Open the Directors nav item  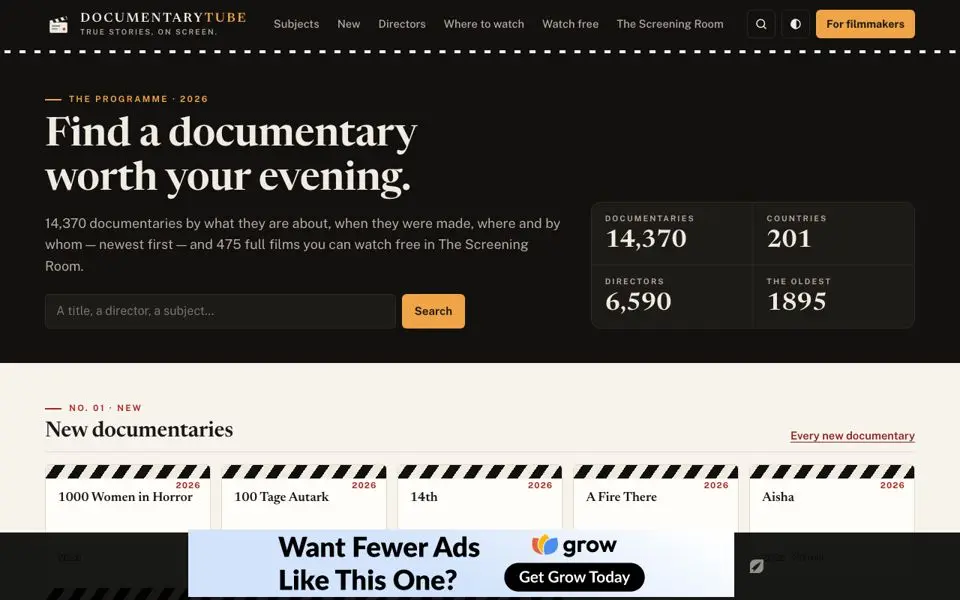point(402,24)
